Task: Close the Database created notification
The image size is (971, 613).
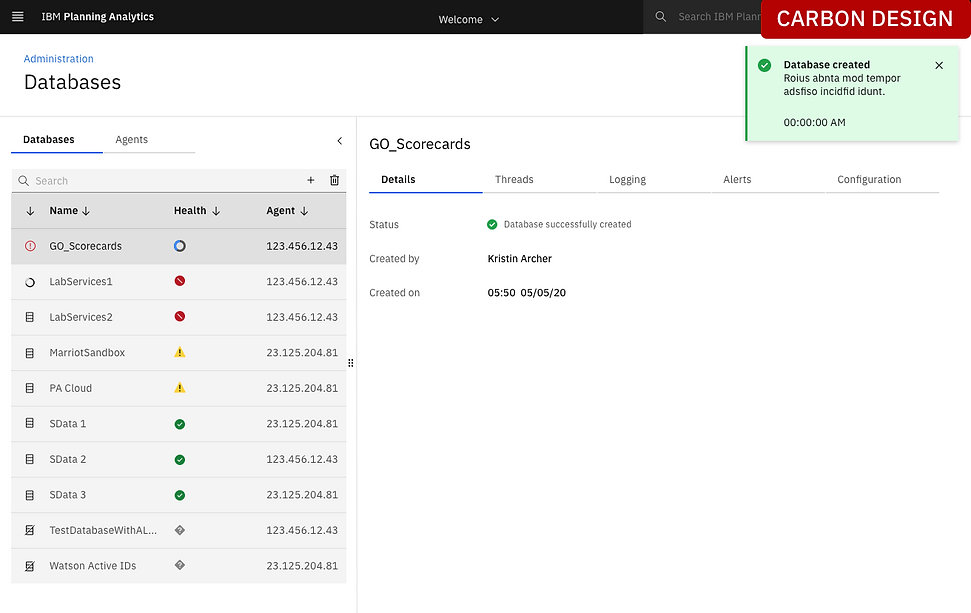Action: pyautogui.click(x=939, y=65)
